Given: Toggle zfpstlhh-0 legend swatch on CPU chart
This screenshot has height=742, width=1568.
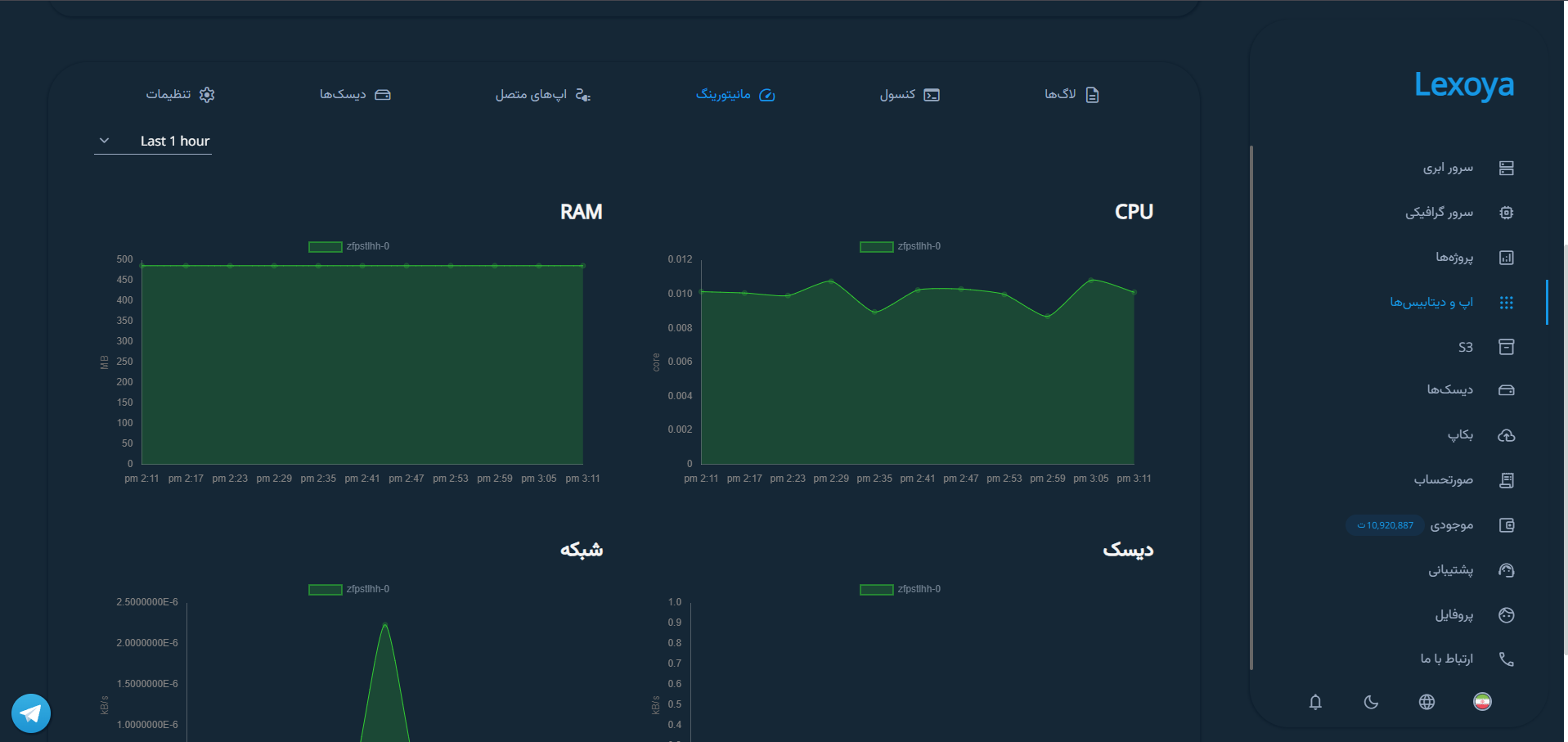Looking at the screenshot, I should tap(876, 246).
